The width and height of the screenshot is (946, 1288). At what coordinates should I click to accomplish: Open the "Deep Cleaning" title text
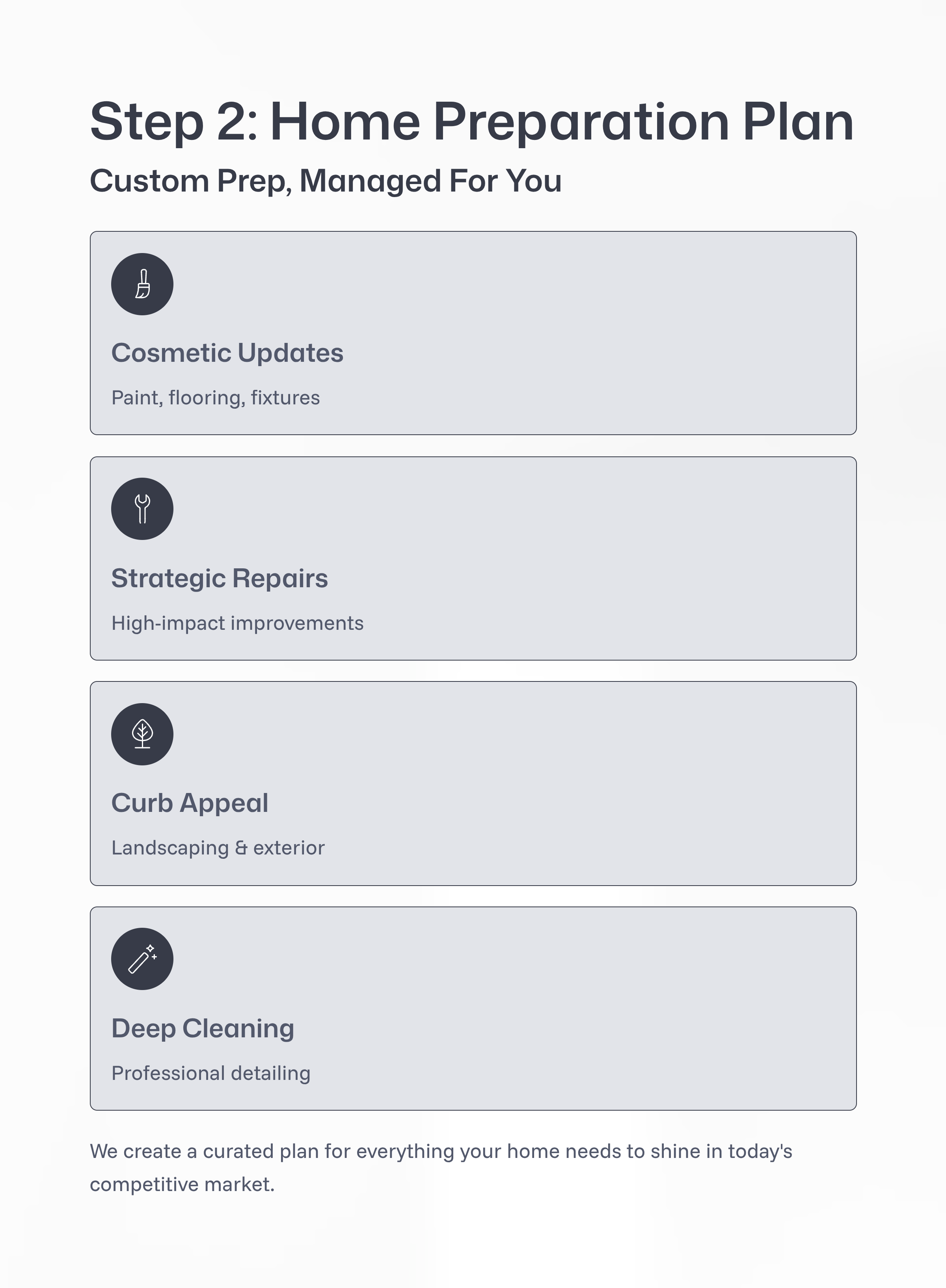(203, 1028)
